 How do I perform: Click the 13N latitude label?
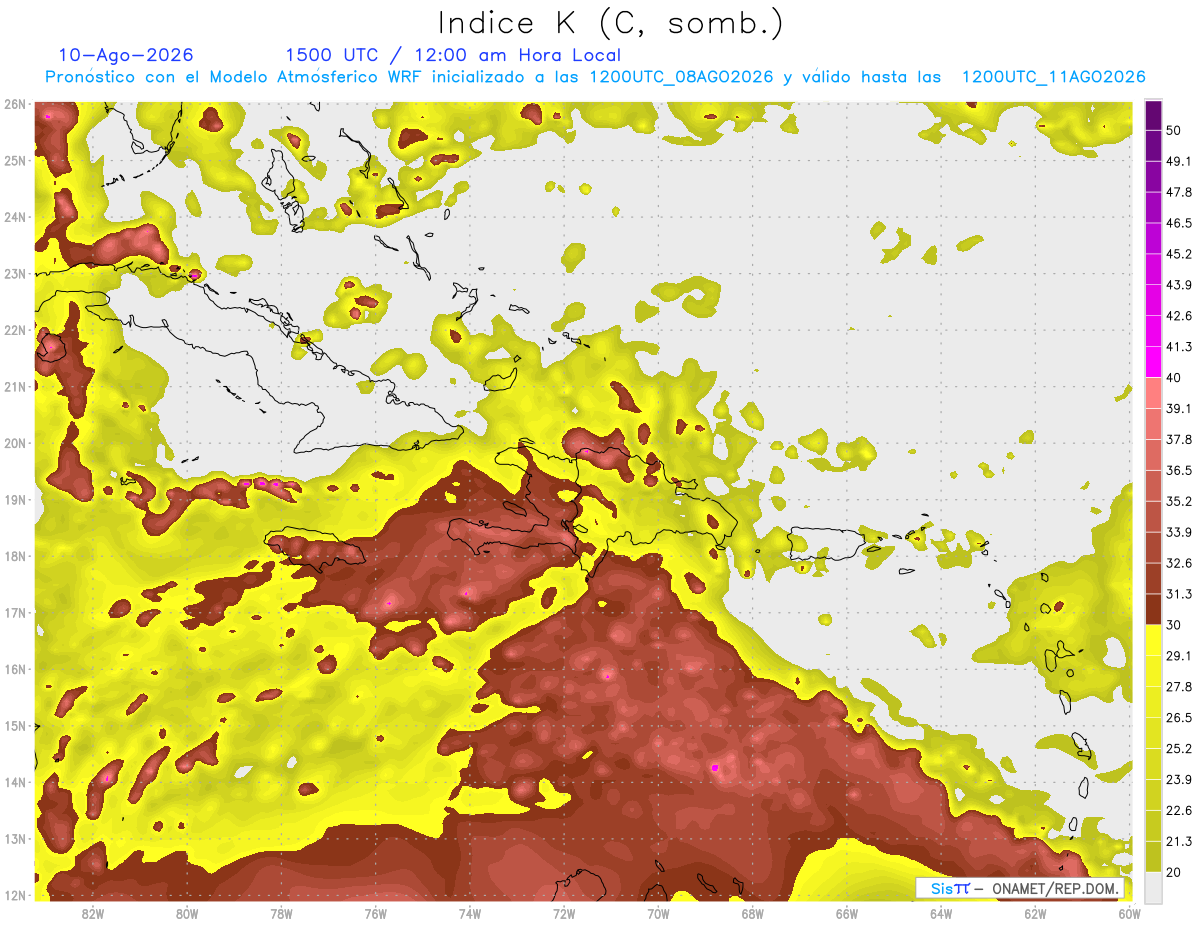coord(14,838)
